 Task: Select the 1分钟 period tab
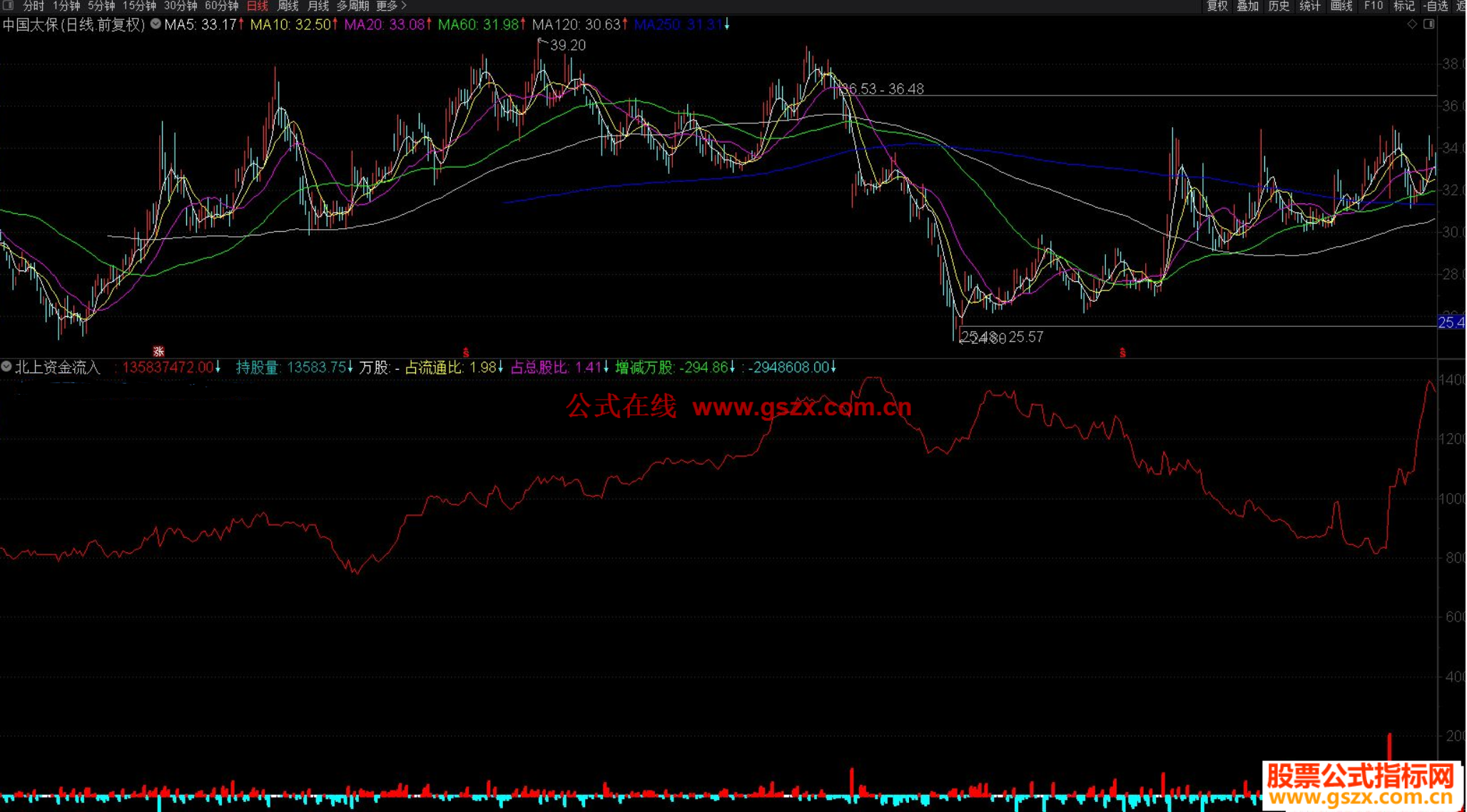(66, 6)
